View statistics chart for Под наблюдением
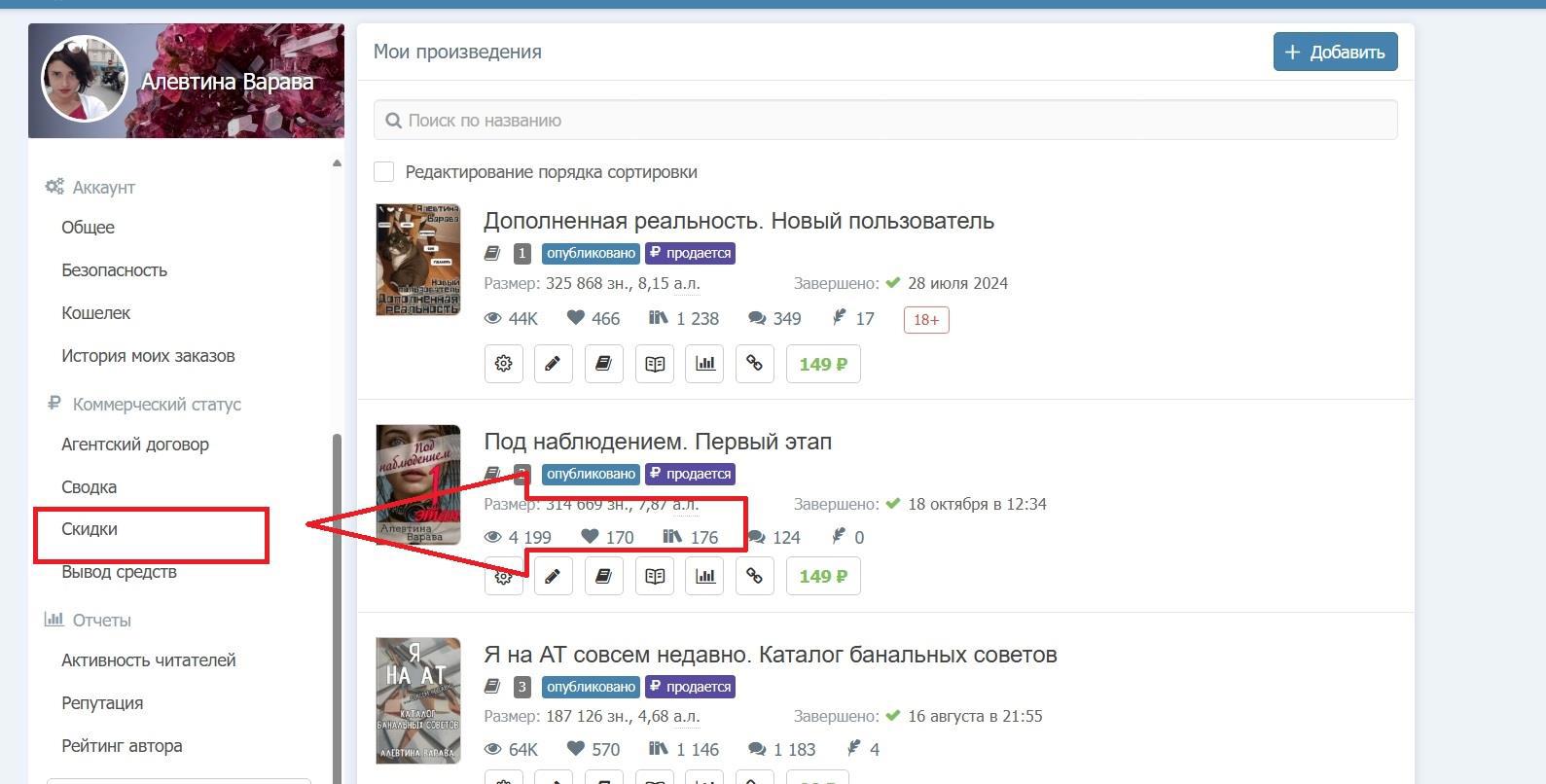Screen dimensions: 1546x784 (x=704, y=576)
